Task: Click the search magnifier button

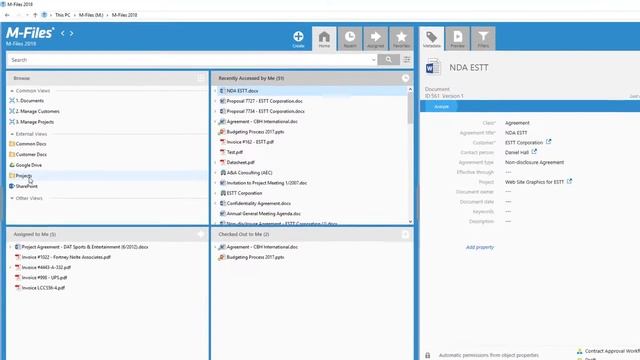Action: tap(388, 60)
